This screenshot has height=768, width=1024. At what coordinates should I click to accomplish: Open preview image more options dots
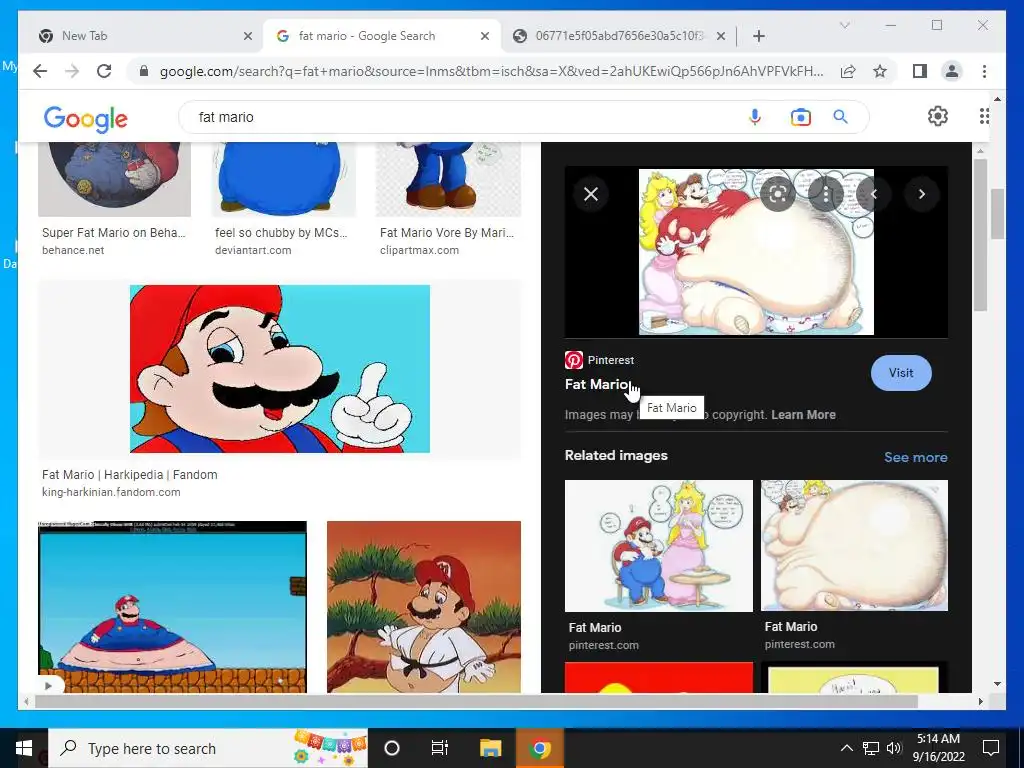(x=826, y=194)
